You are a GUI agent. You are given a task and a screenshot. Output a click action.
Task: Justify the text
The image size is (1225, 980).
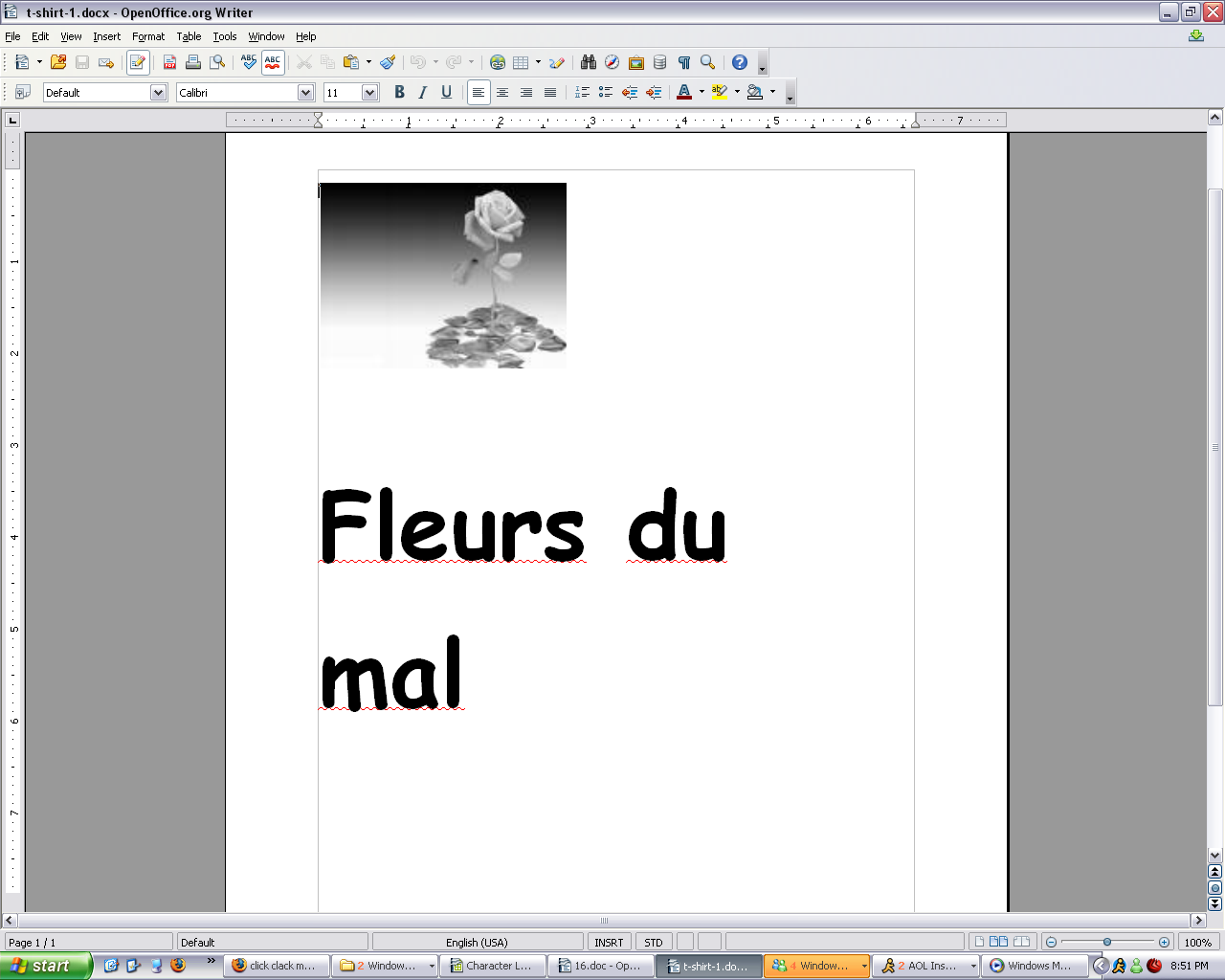click(550, 92)
